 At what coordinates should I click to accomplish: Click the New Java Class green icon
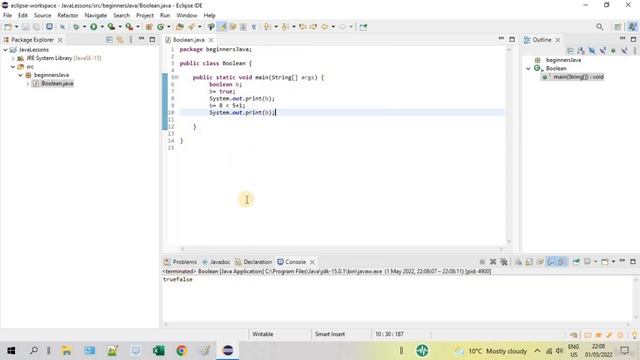click(160, 27)
